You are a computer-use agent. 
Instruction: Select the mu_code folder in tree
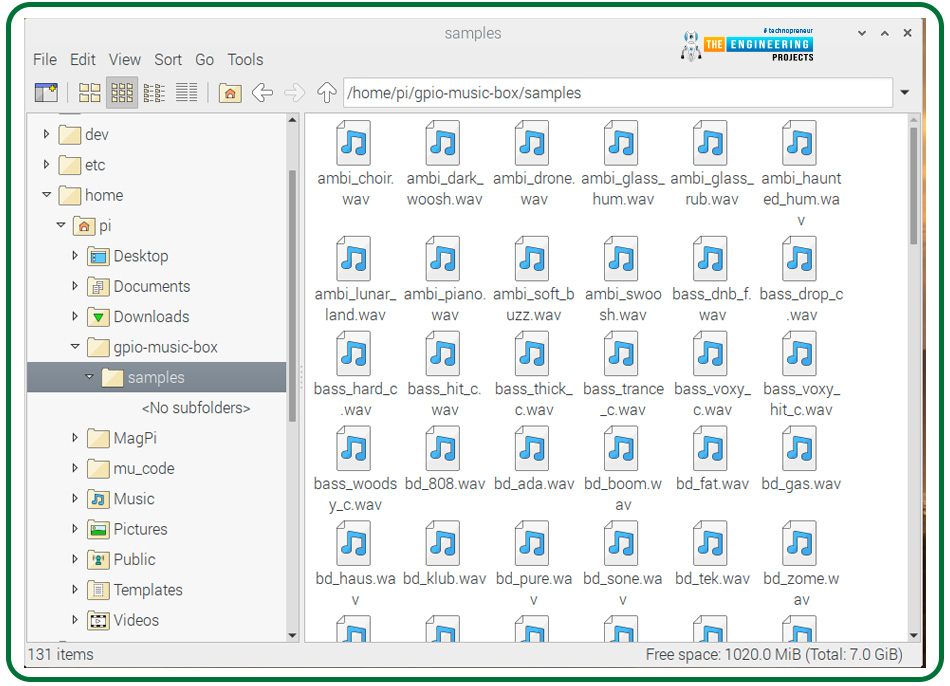click(x=131, y=468)
